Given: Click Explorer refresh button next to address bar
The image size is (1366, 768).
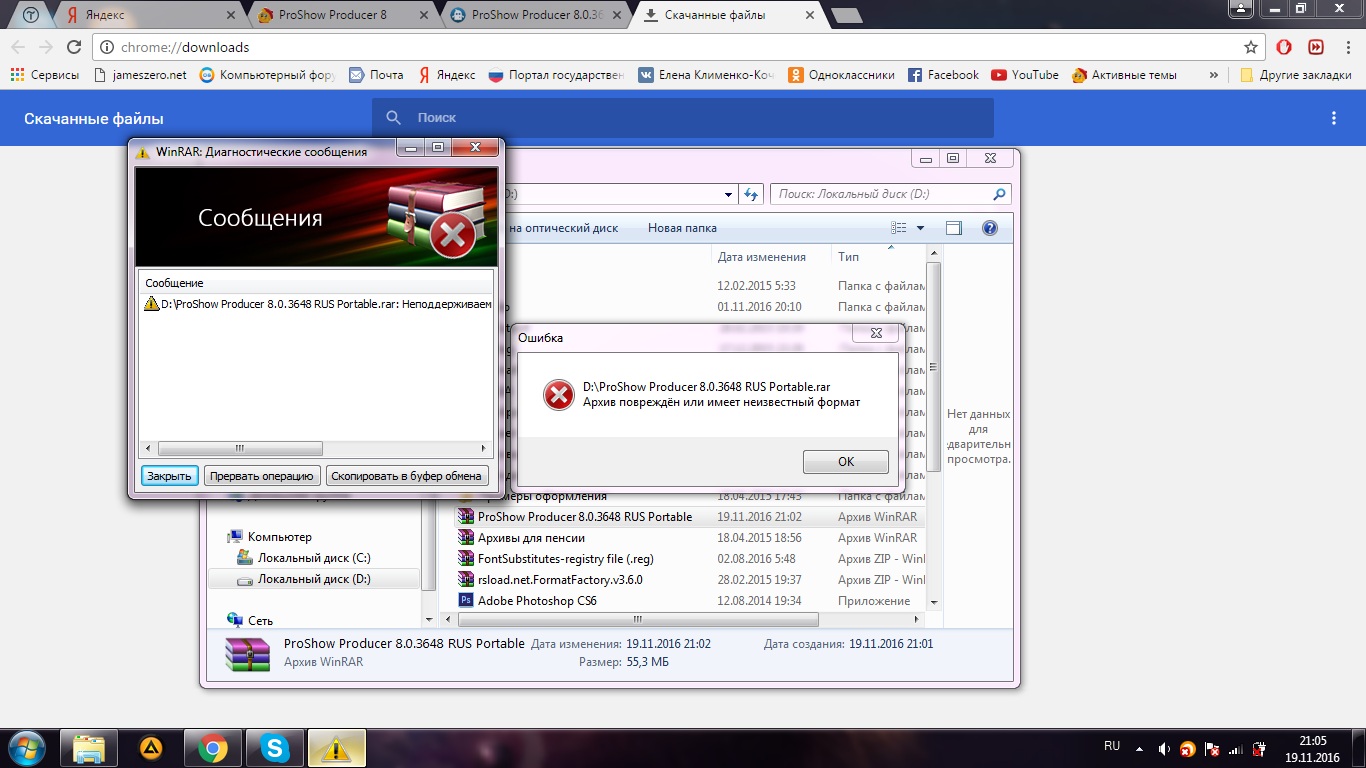Looking at the screenshot, I should click(752, 194).
